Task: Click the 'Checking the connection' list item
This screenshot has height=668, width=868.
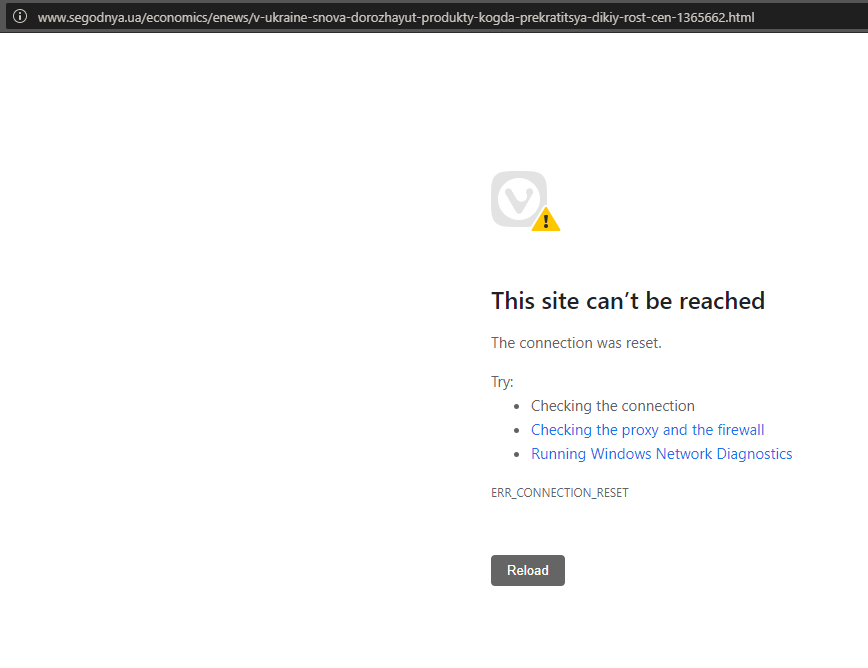Action: click(x=612, y=406)
